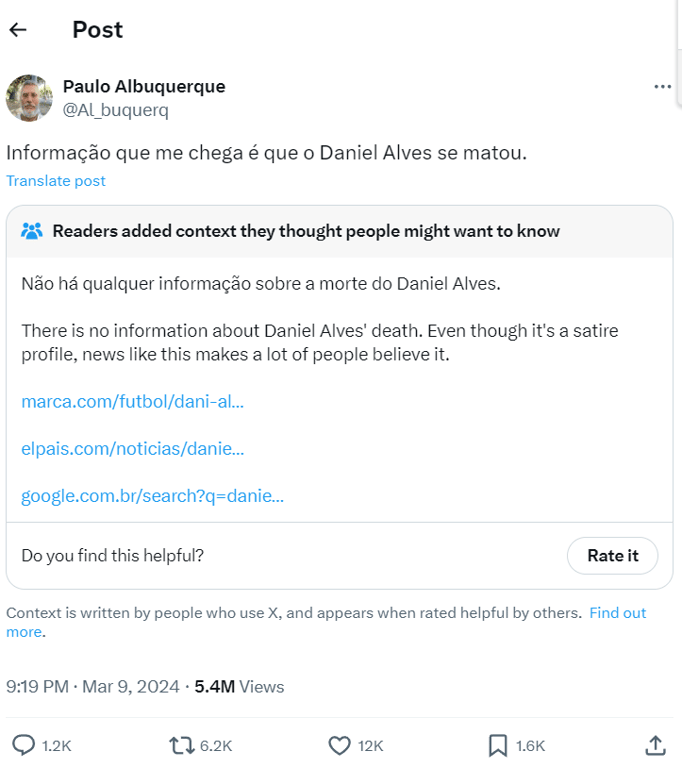Click the Find out more link
682x768 pixels.
point(617,613)
